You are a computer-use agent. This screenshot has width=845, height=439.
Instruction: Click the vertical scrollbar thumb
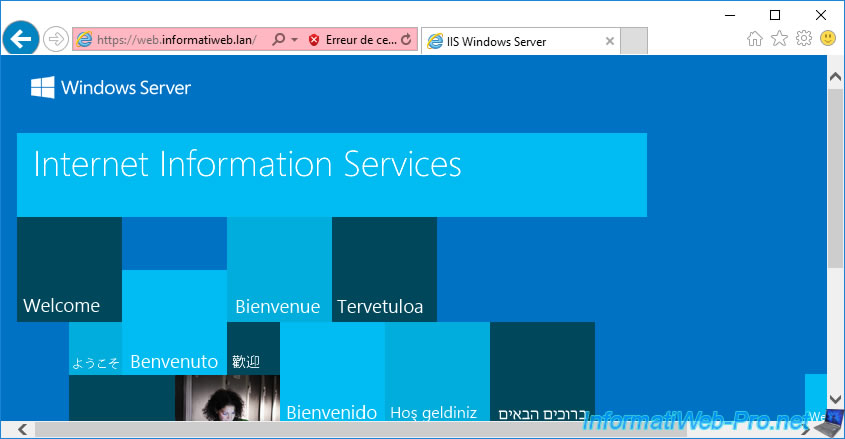(x=835, y=178)
